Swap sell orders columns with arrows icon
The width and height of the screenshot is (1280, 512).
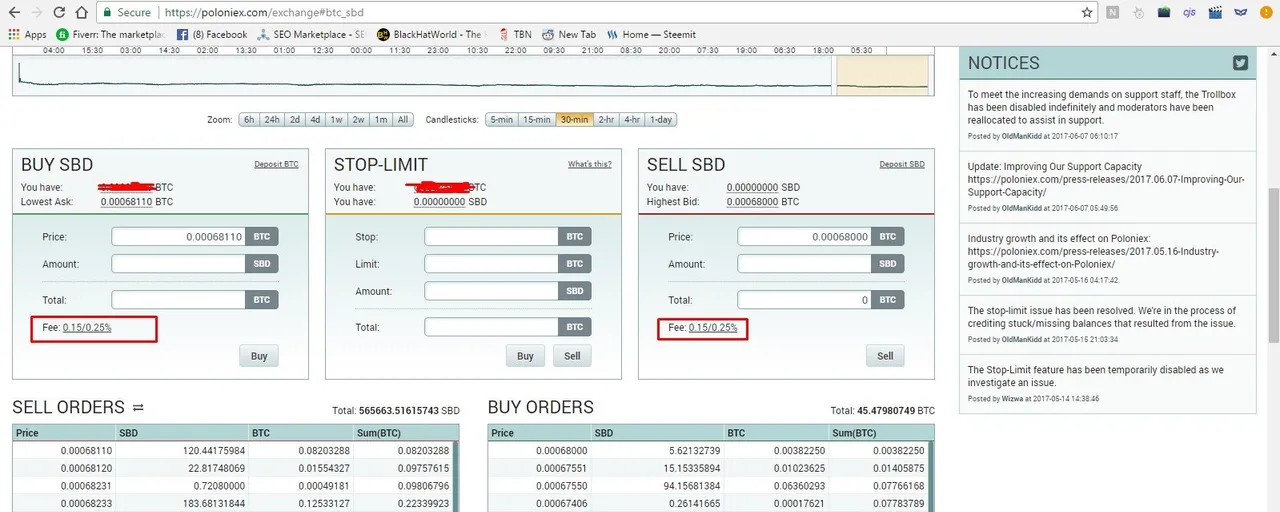138,407
